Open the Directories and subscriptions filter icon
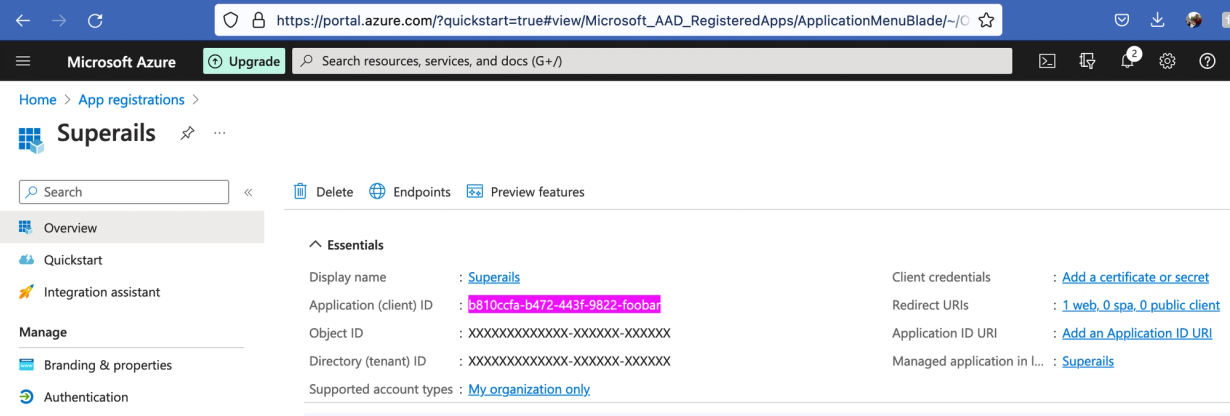 (1088, 61)
